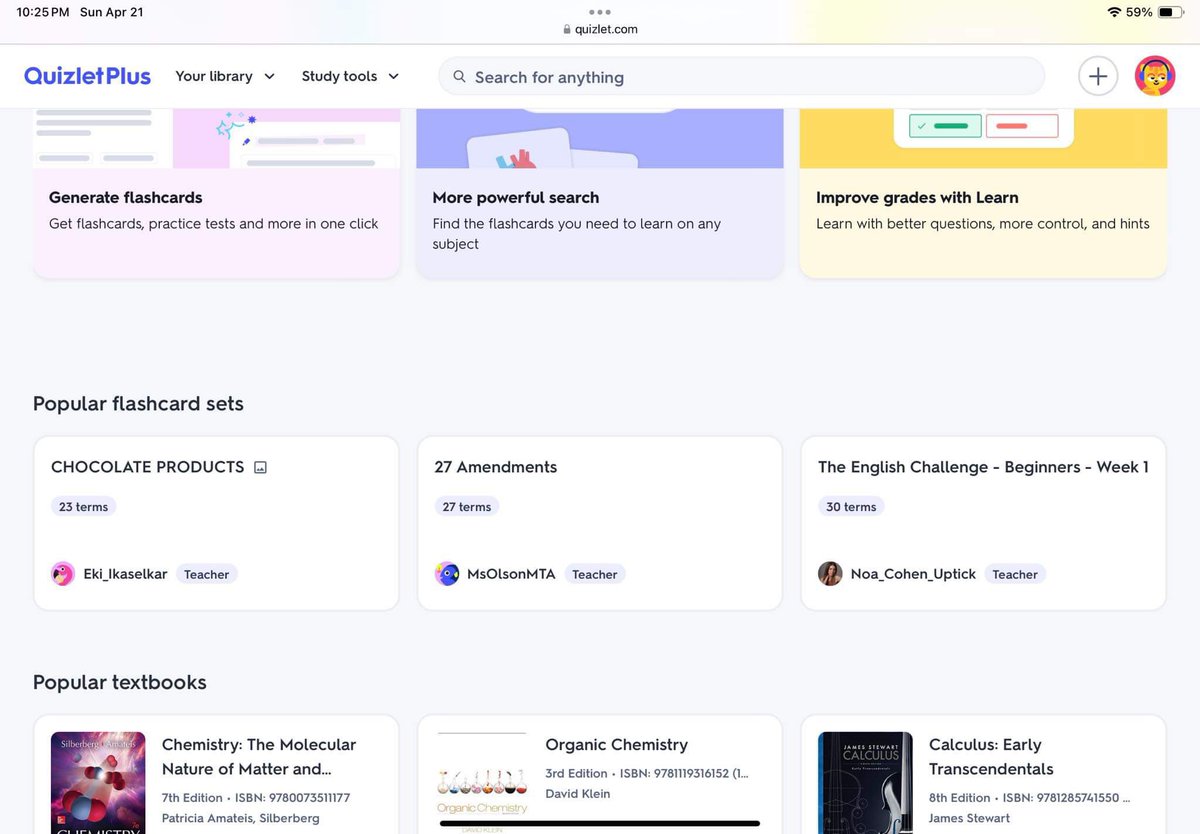Click the lock icon beside quizlet.com

tap(567, 29)
